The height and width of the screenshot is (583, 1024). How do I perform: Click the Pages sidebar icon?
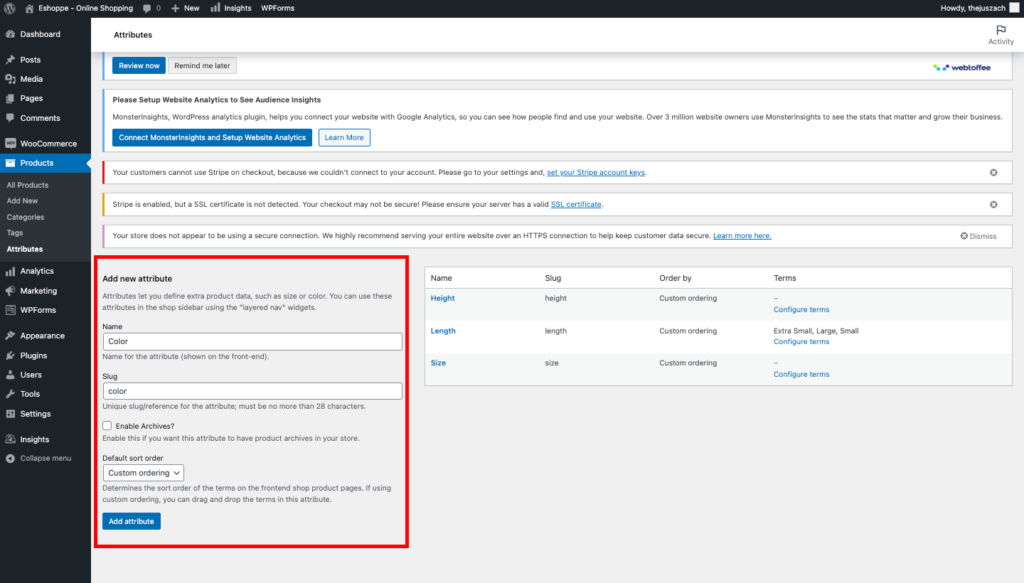pos(10,99)
